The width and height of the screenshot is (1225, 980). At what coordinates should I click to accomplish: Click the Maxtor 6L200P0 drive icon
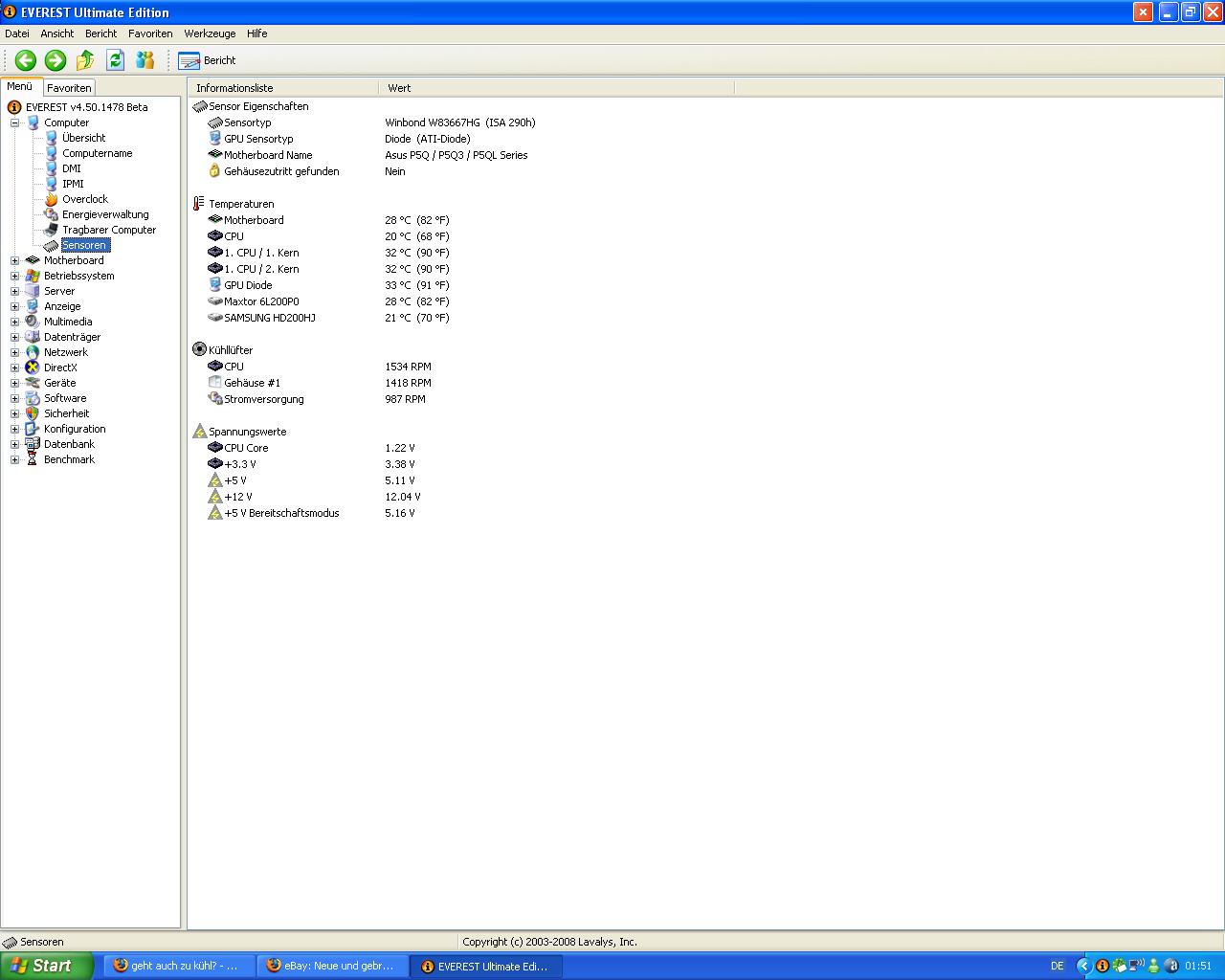click(x=214, y=301)
